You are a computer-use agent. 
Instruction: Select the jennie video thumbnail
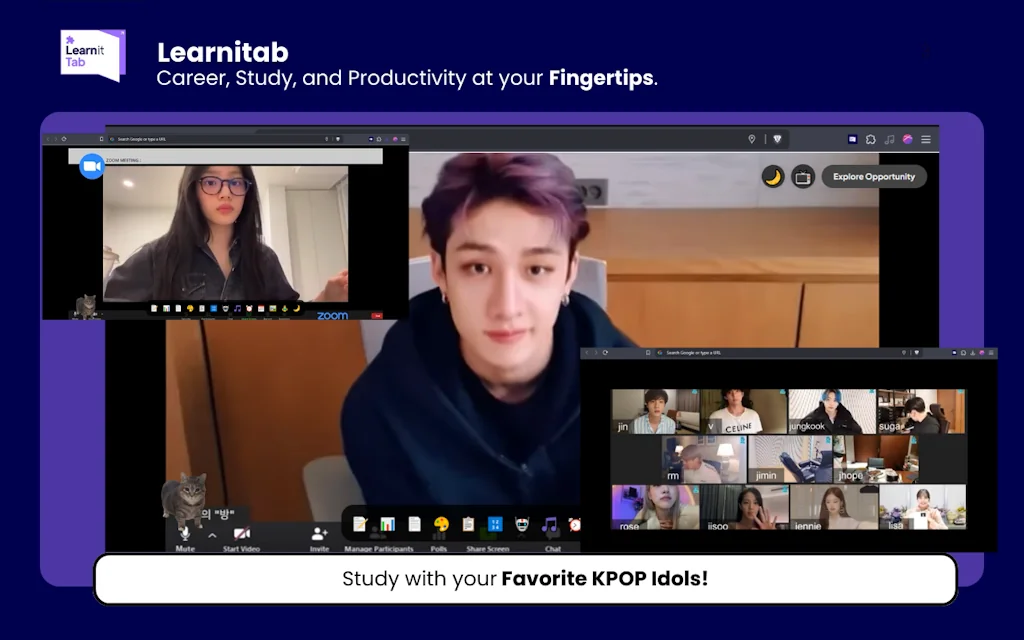coord(833,507)
